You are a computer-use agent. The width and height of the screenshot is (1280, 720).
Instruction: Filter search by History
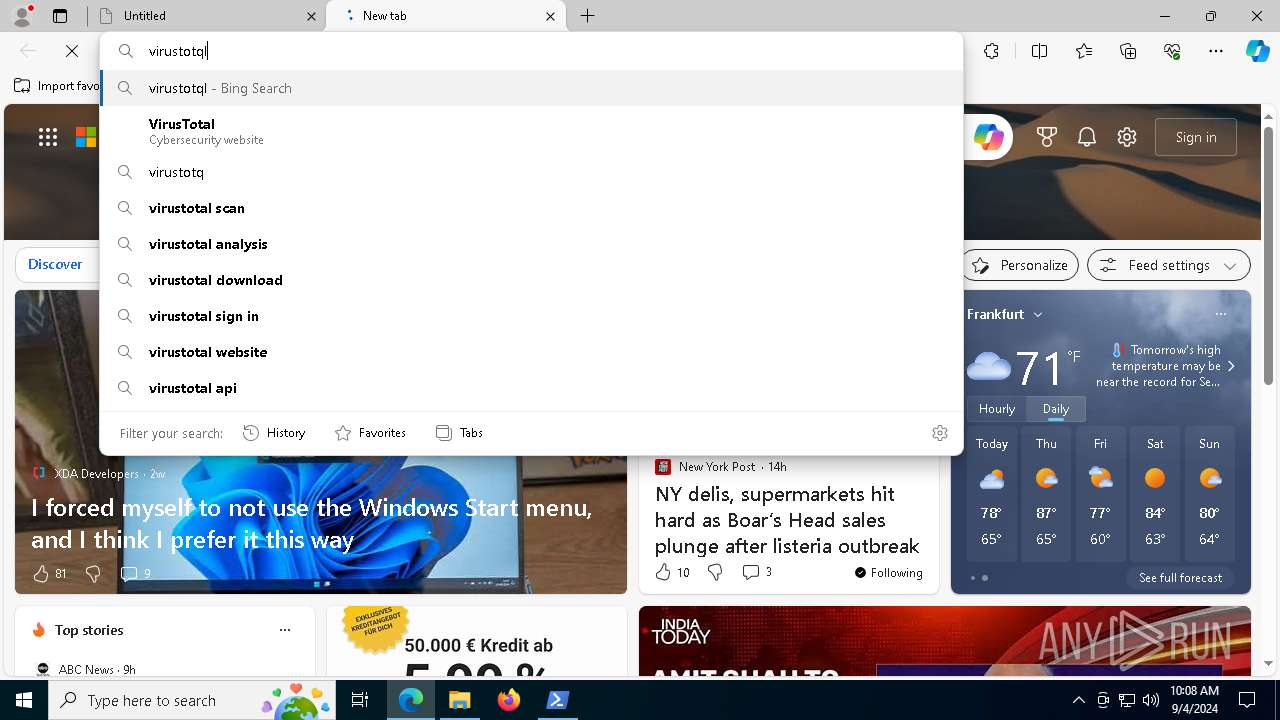(274, 433)
